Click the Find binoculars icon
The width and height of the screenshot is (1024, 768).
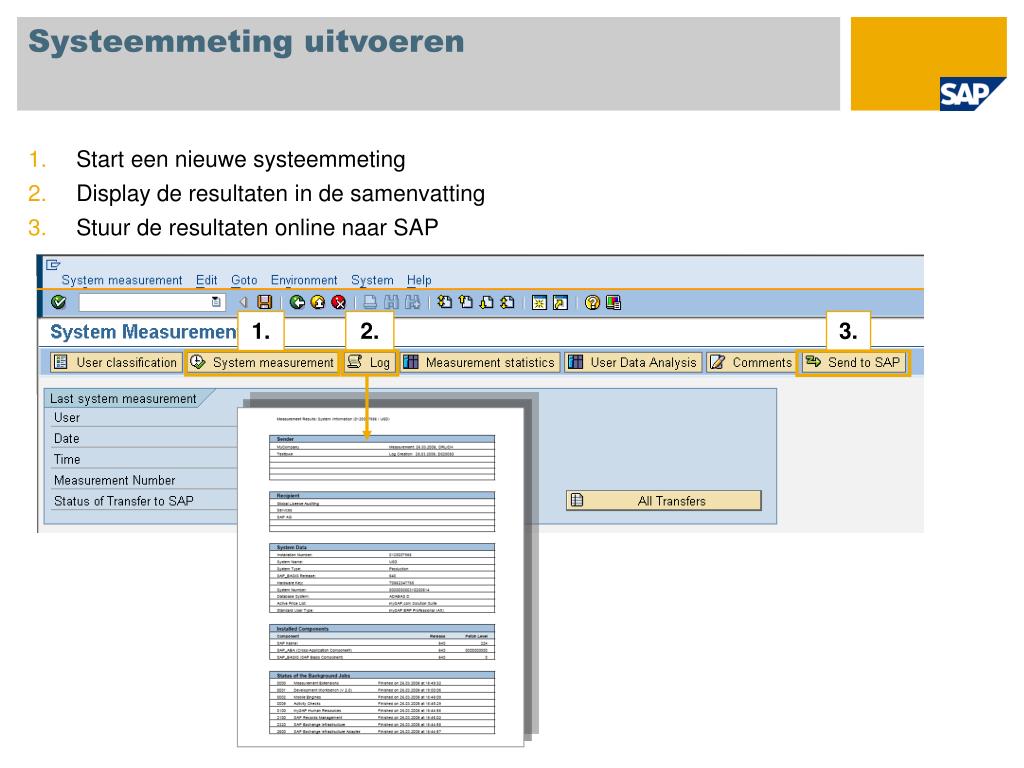click(x=391, y=302)
